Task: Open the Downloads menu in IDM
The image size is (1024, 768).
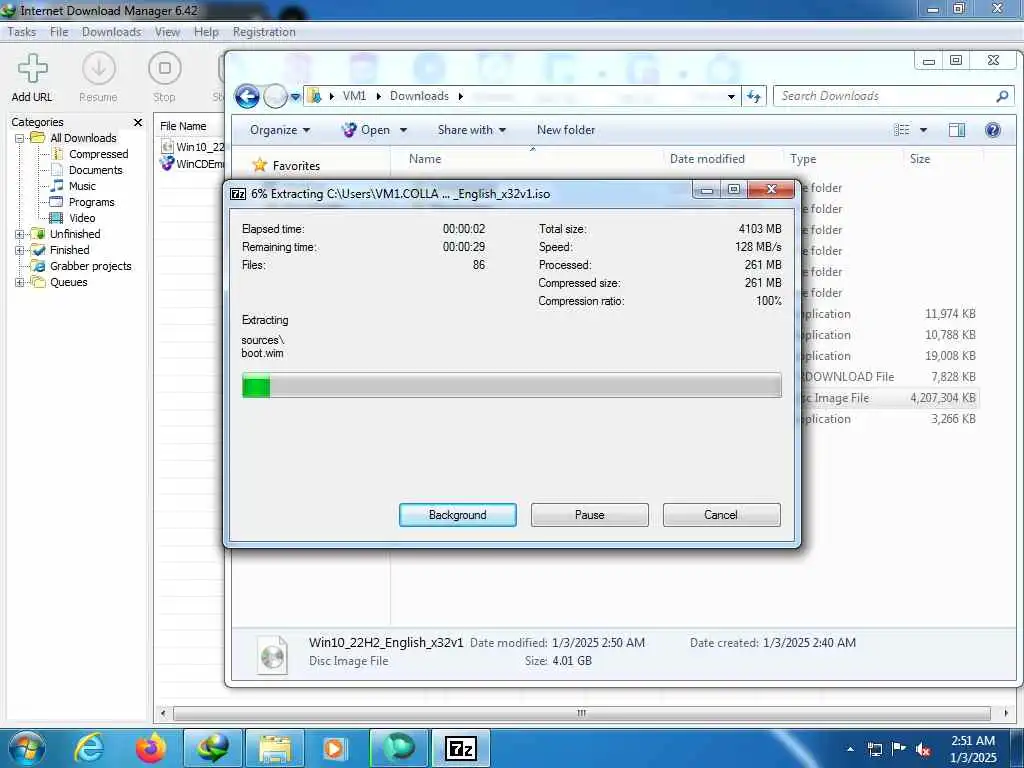Action: 112,32
